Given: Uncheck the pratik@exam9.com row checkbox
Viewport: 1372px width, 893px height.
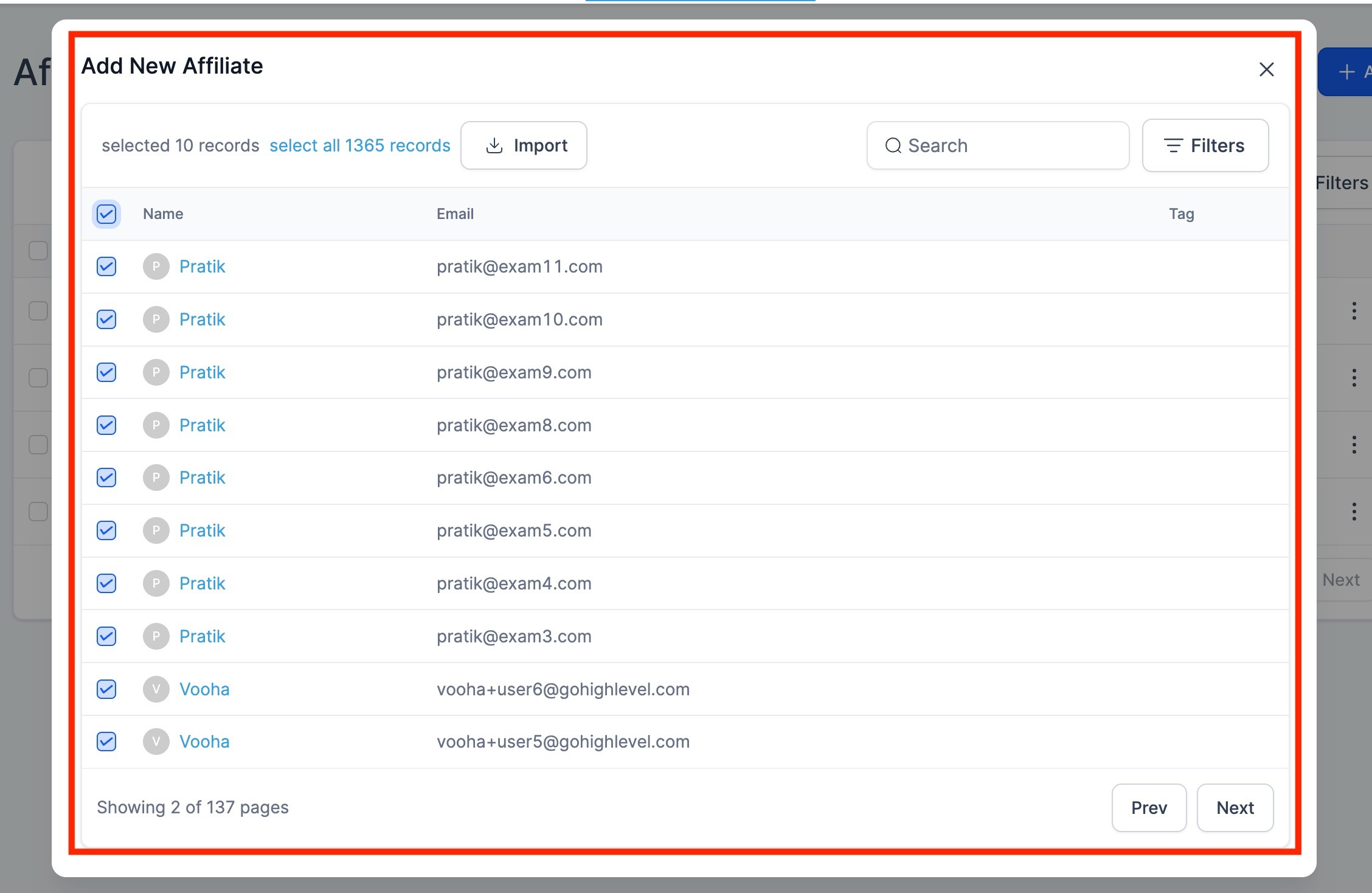Looking at the screenshot, I should click(106, 372).
